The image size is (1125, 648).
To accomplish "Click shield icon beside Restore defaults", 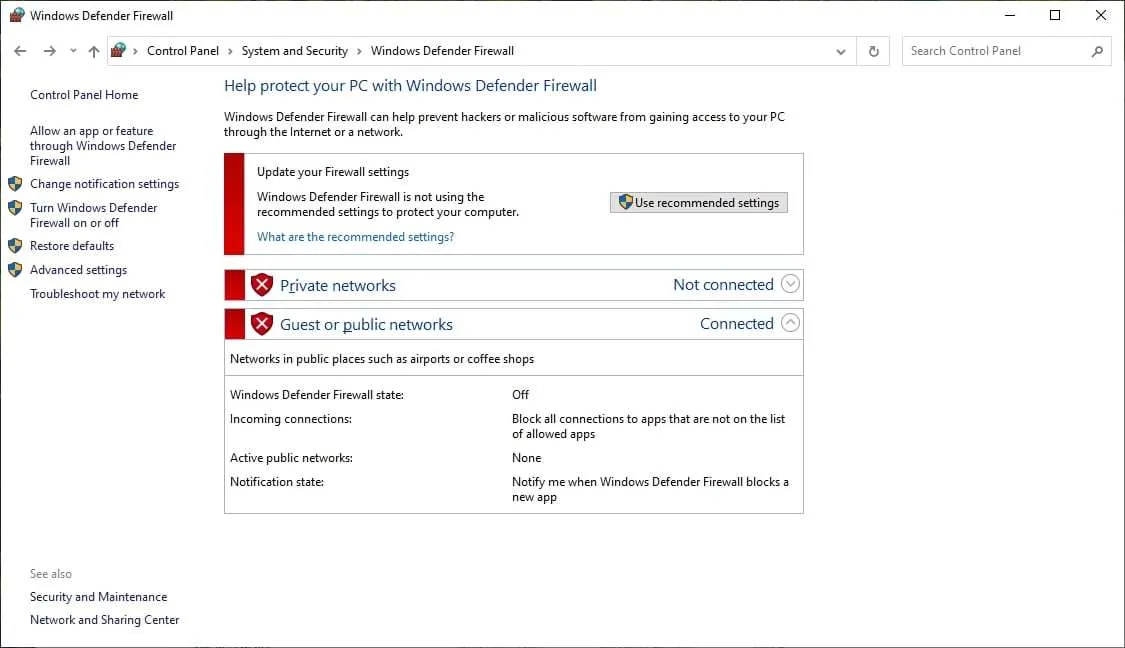I will (15, 245).
